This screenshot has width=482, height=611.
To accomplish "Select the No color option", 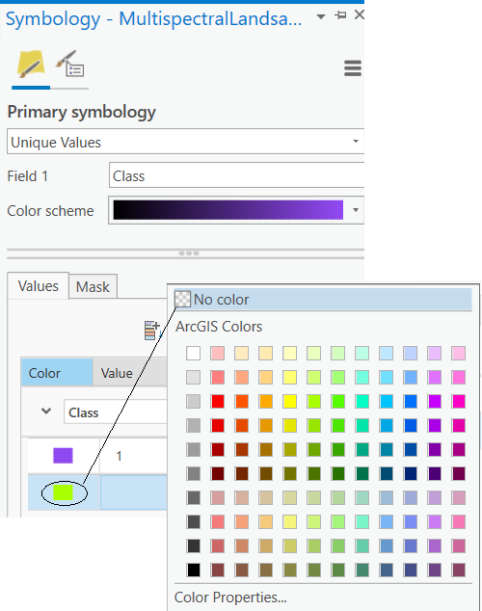I will 323,299.
